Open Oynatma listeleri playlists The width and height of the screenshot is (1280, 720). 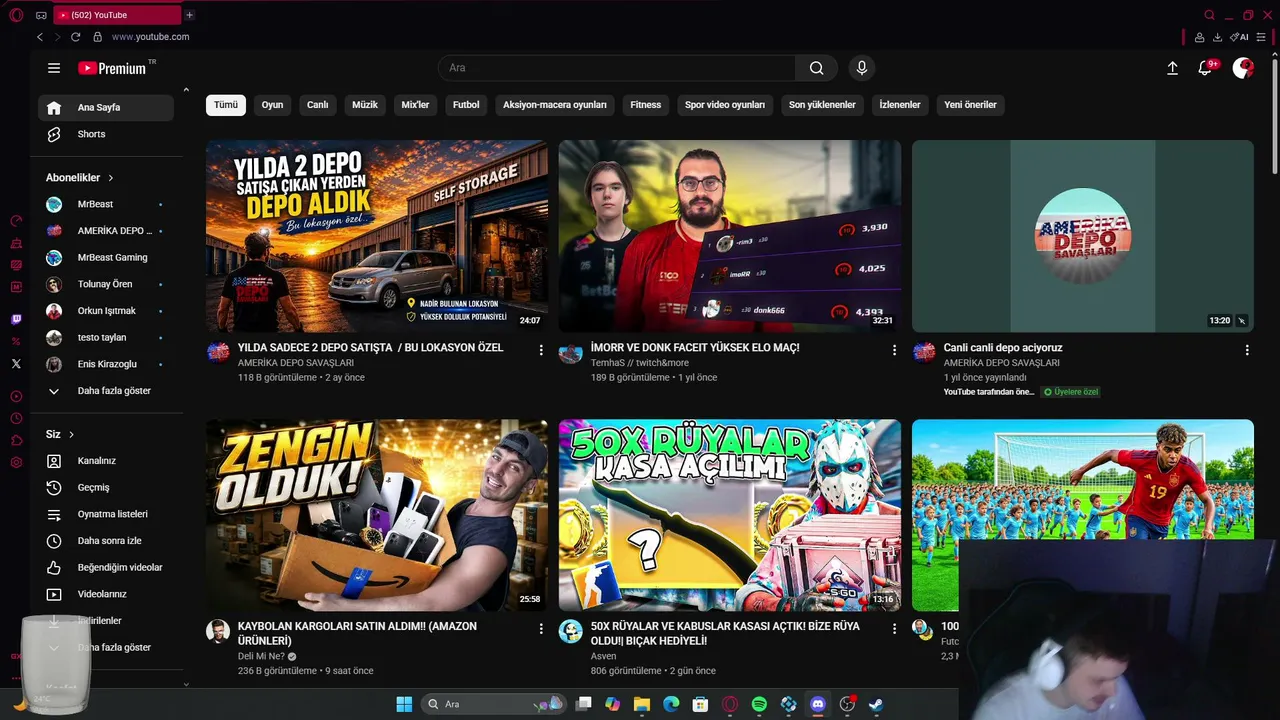(x=106, y=514)
